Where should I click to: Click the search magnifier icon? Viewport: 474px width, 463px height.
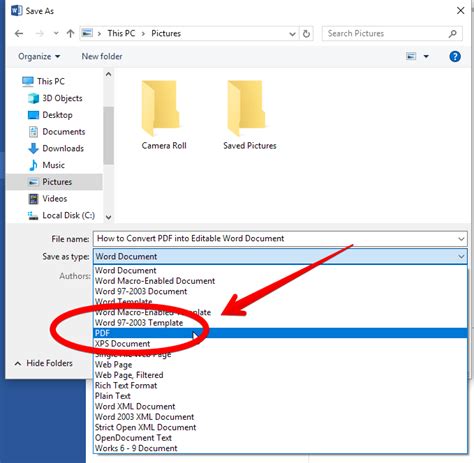click(x=452, y=33)
